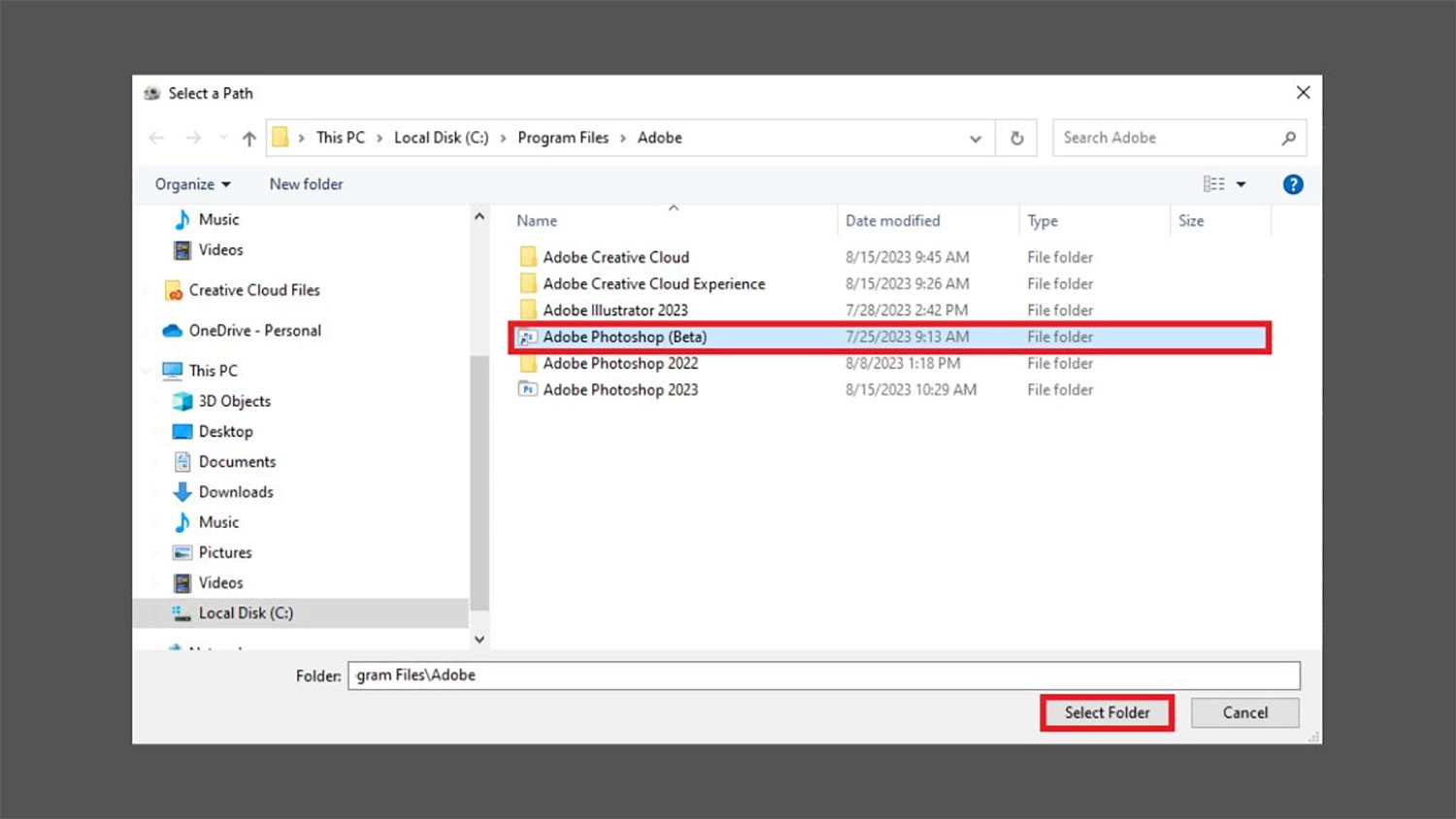The width and height of the screenshot is (1456, 819).
Task: Change view layout icon
Action: [x=1213, y=184]
